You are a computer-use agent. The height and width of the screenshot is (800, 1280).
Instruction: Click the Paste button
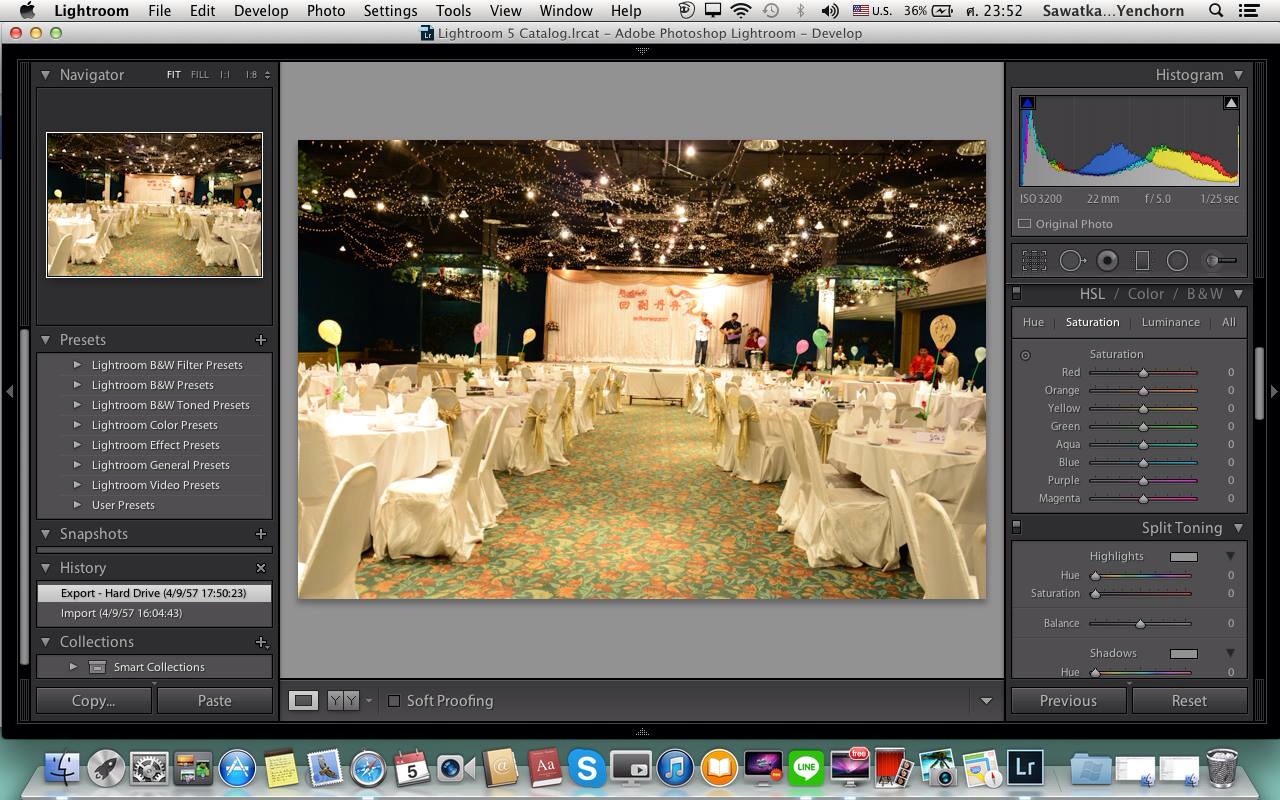[x=214, y=701]
